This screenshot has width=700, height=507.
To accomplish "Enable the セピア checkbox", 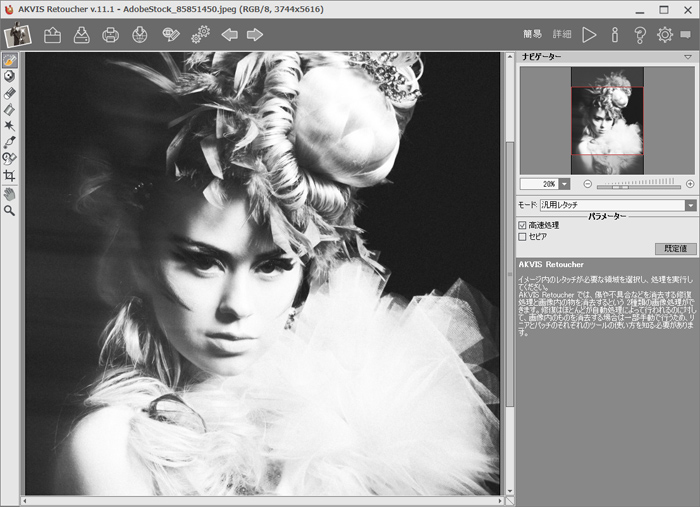I will [x=522, y=237].
